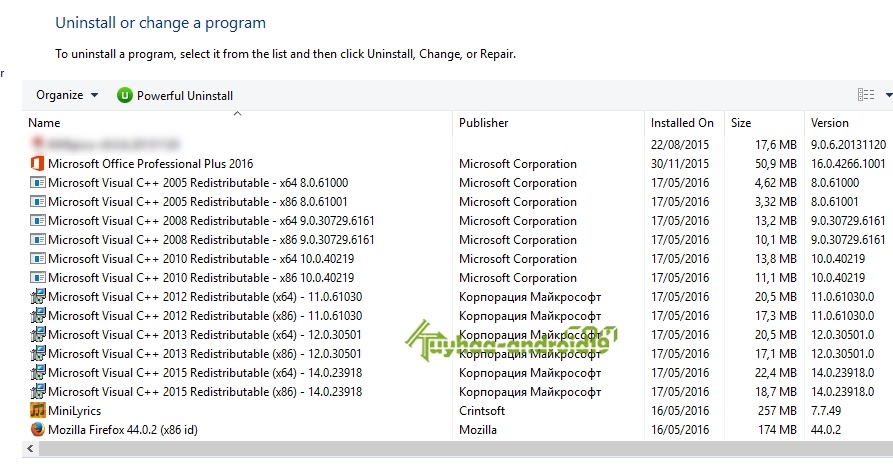The image size is (893, 469).
Task: Click the Visual C++ 2010 x86 row icon
Action: 37,278
